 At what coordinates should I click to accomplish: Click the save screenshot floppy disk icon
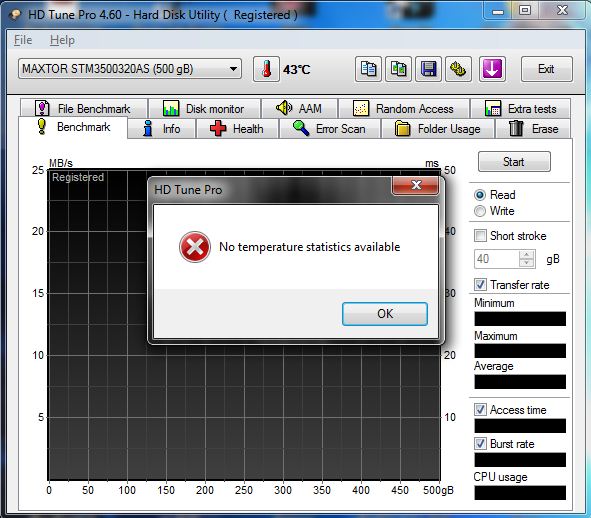[429, 69]
